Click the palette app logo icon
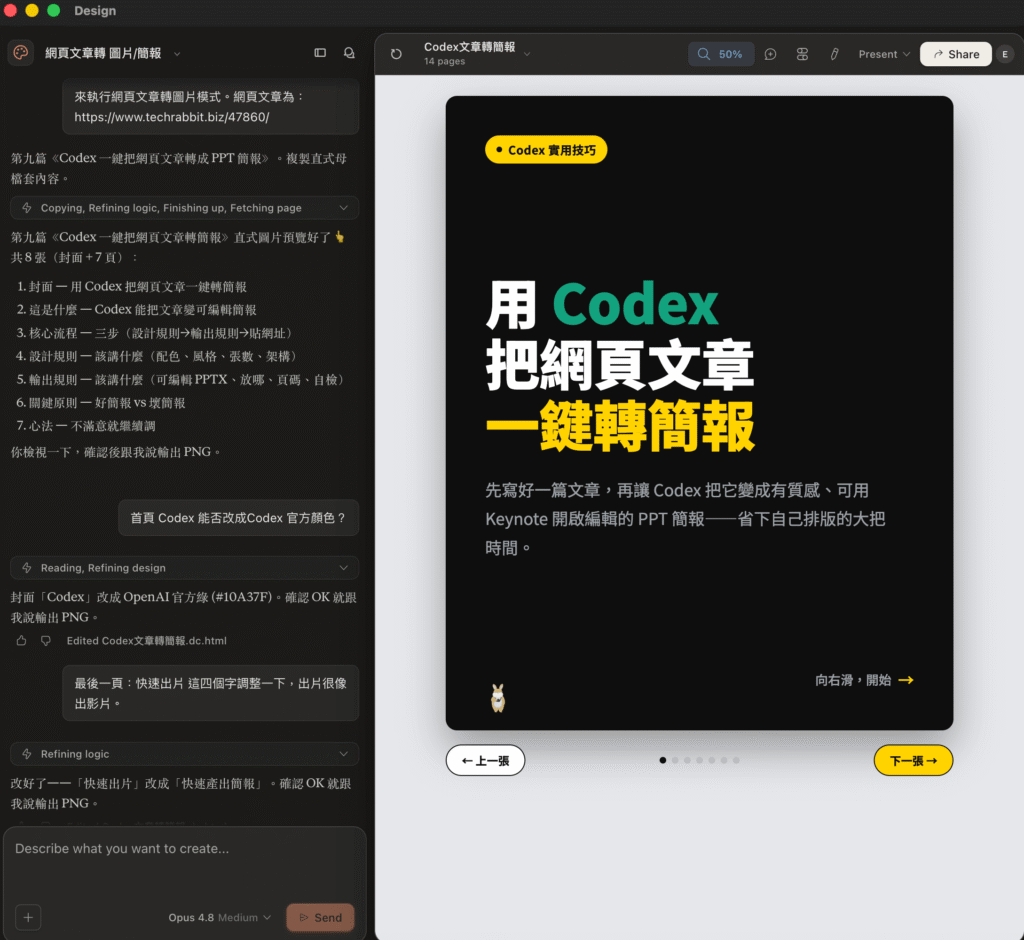The width and height of the screenshot is (1024, 940). pyautogui.click(x=21, y=52)
